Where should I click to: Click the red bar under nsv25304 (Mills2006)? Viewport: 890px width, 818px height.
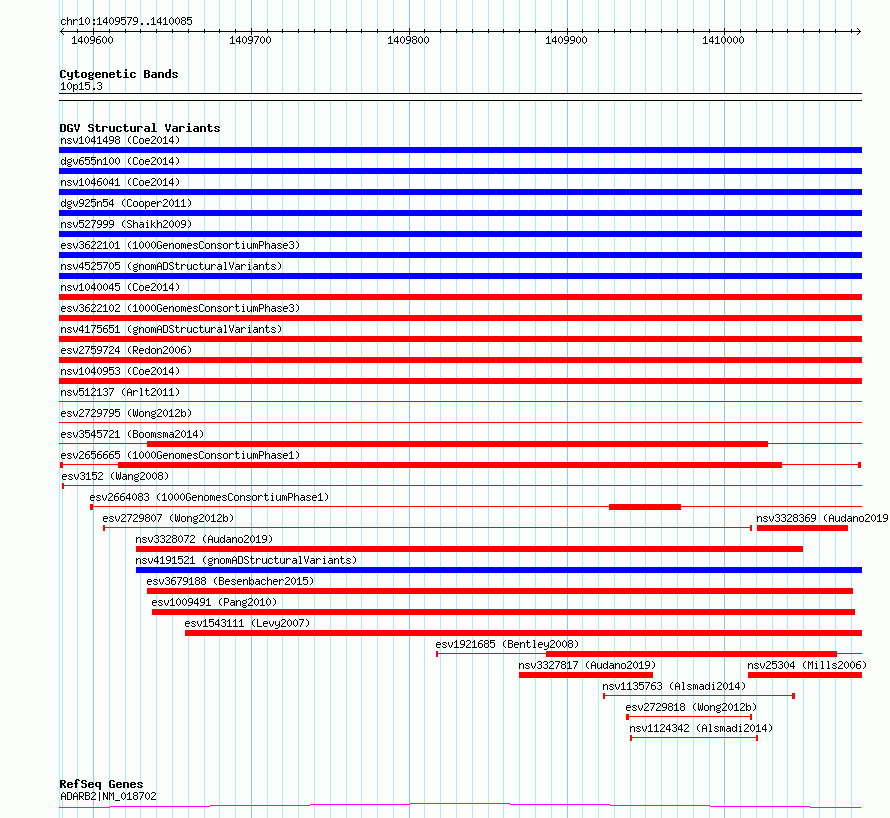pyautogui.click(x=805, y=675)
